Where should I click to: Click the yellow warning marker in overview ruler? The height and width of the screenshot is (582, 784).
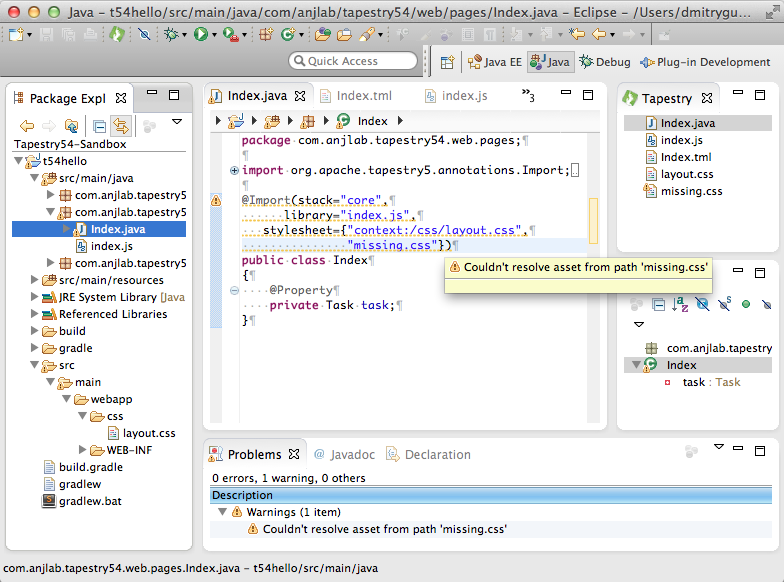(x=593, y=220)
